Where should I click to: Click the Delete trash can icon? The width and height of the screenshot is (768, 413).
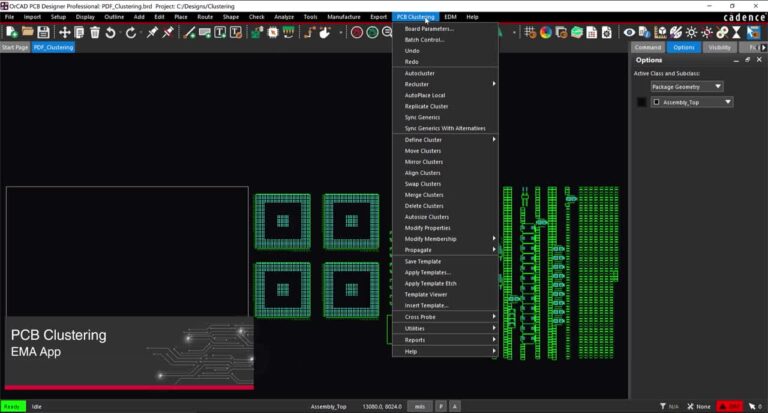pyautogui.click(x=95, y=32)
